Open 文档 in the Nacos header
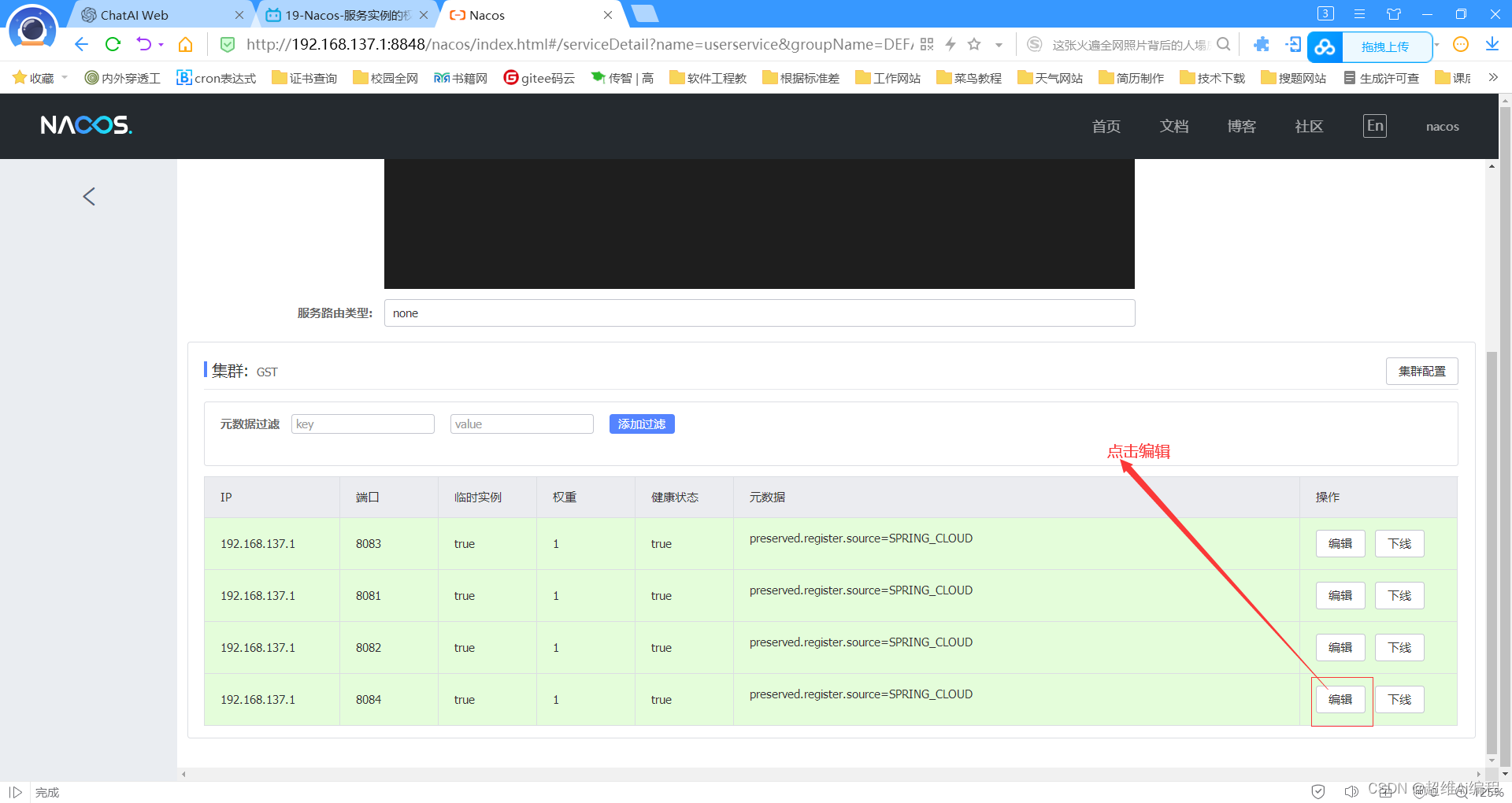This screenshot has width=1512, height=803. pyautogui.click(x=1173, y=126)
